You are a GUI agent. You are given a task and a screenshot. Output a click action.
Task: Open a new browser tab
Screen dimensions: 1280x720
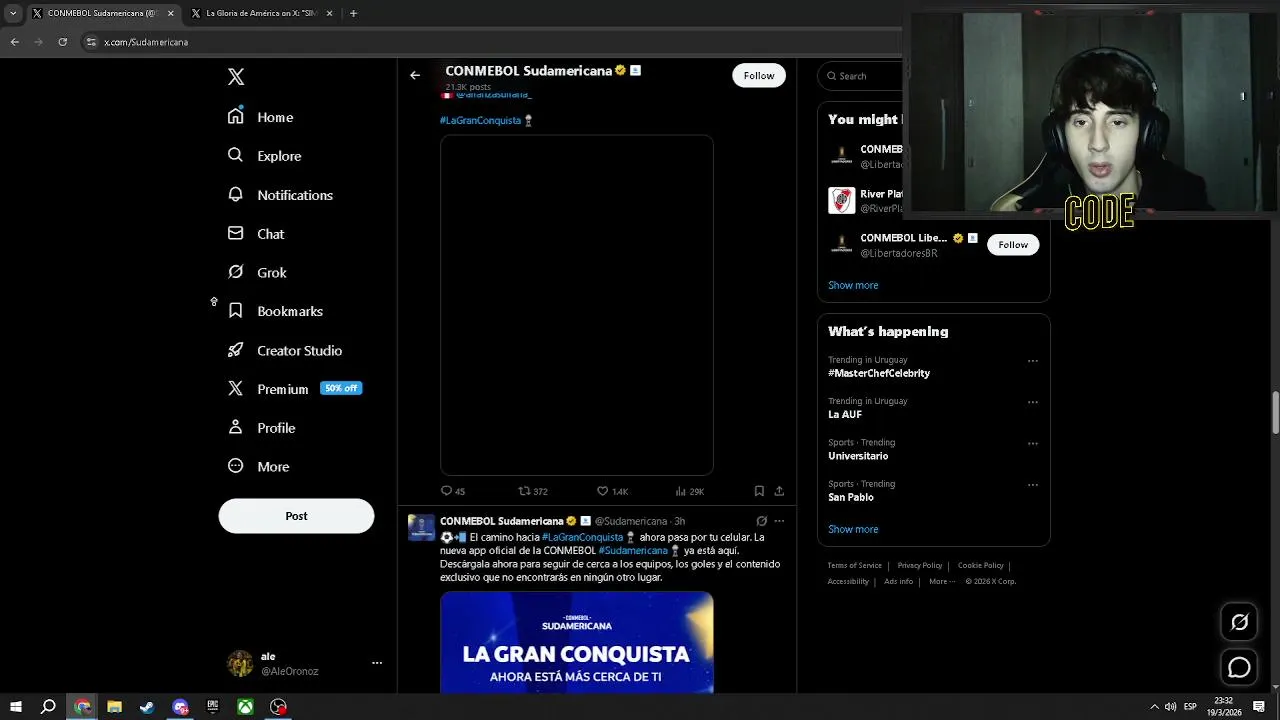[x=353, y=13]
